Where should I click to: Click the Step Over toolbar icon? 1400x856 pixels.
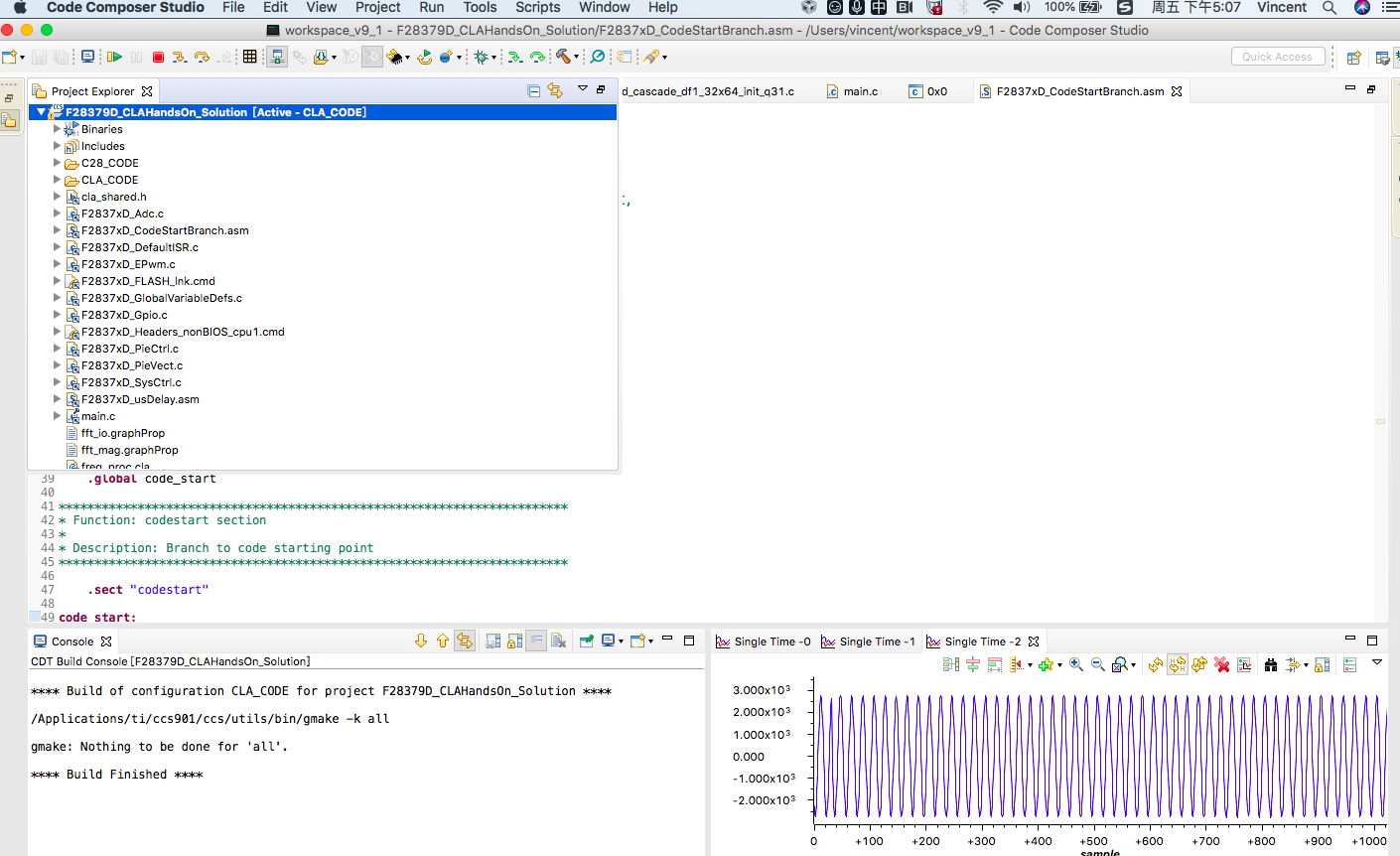click(202, 57)
